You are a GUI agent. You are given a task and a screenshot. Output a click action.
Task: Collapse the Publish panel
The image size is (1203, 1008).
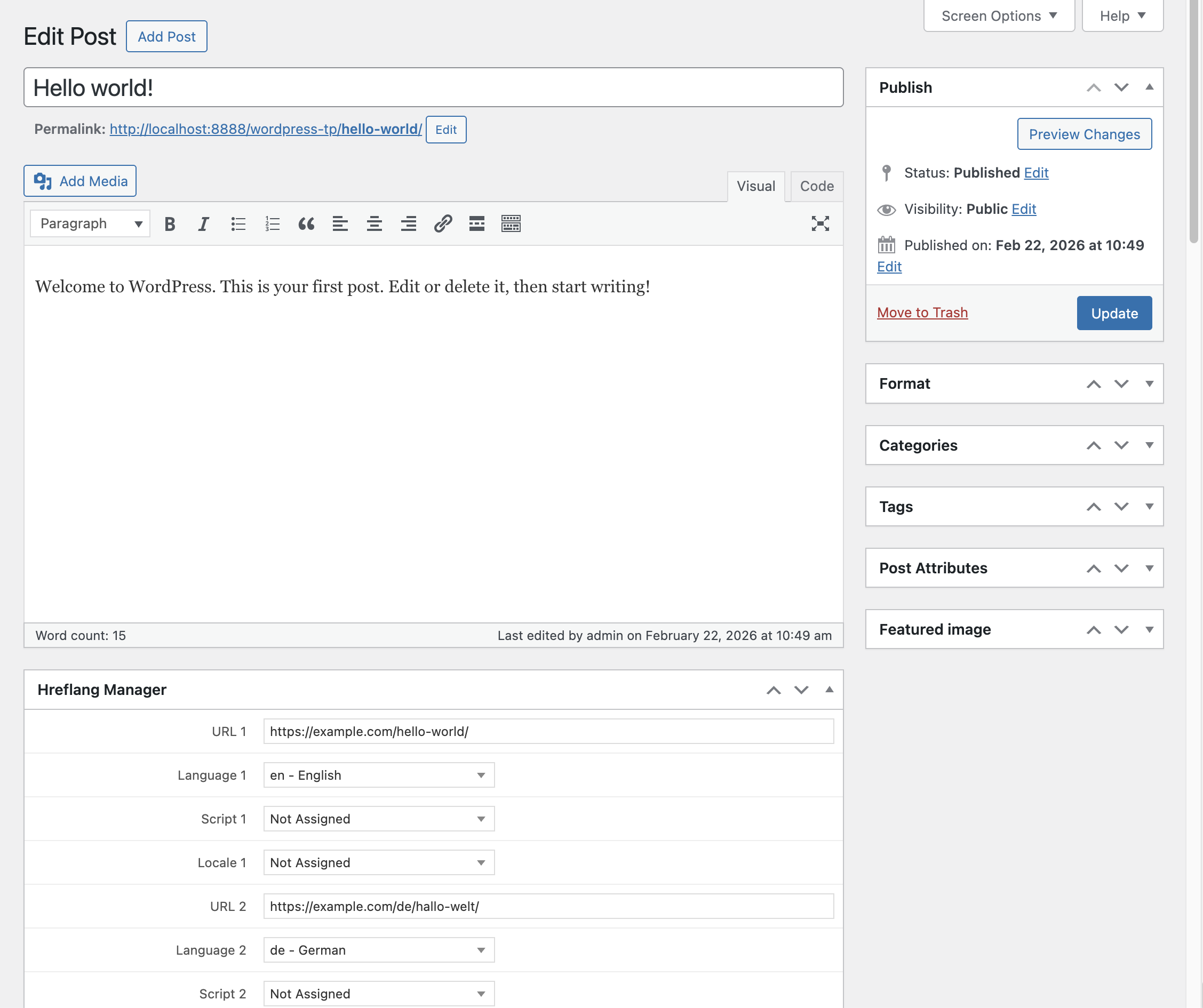click(x=1150, y=87)
